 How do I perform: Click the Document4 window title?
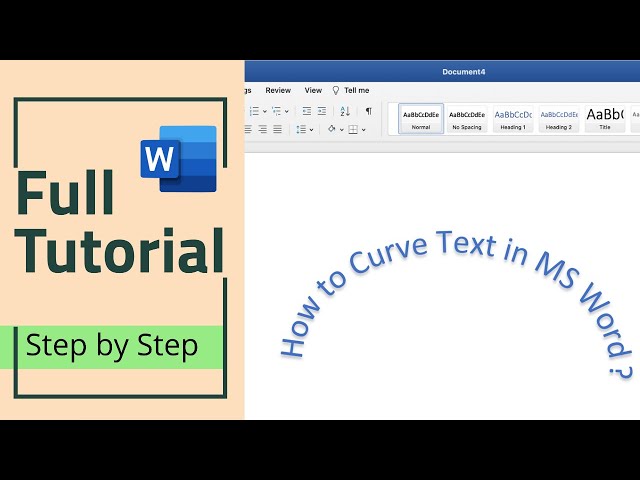[x=464, y=72]
